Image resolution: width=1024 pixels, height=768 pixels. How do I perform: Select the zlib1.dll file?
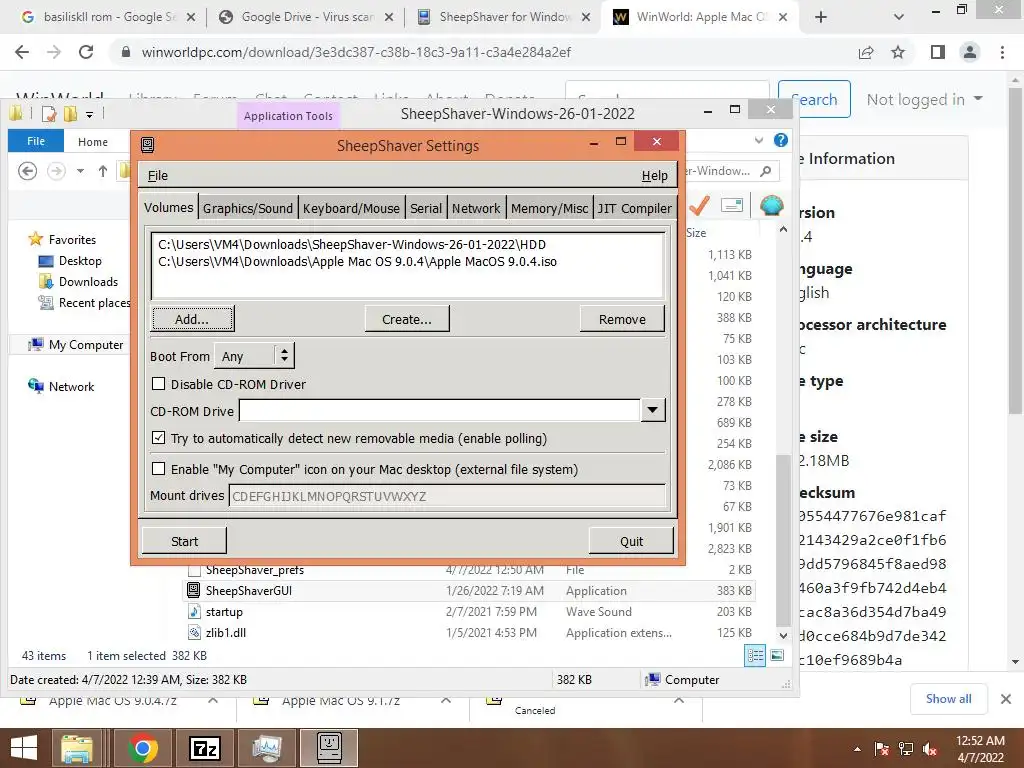pyautogui.click(x=225, y=633)
